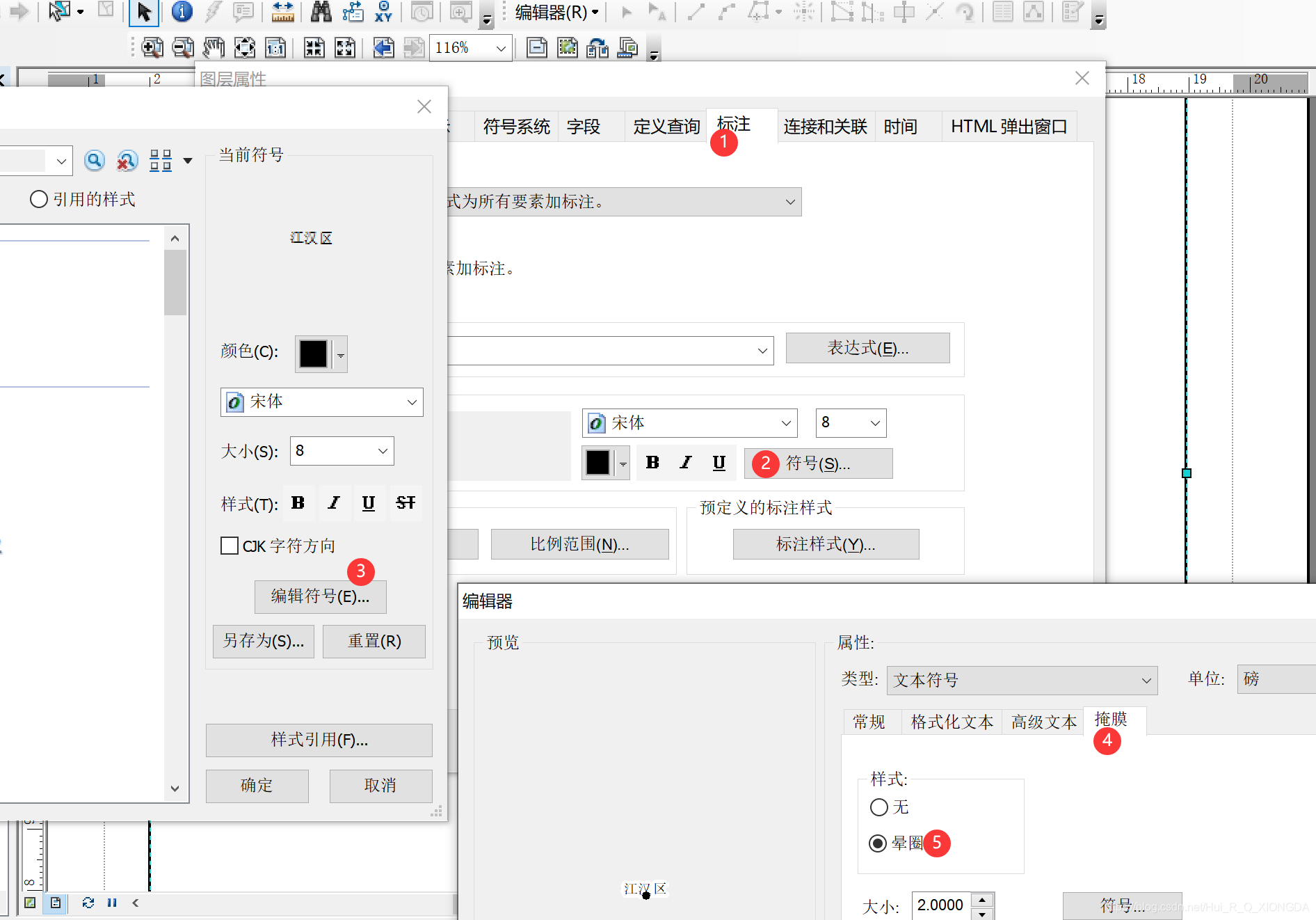Toggle bold beside 符号(S) button
The image size is (1316, 920).
(x=652, y=462)
